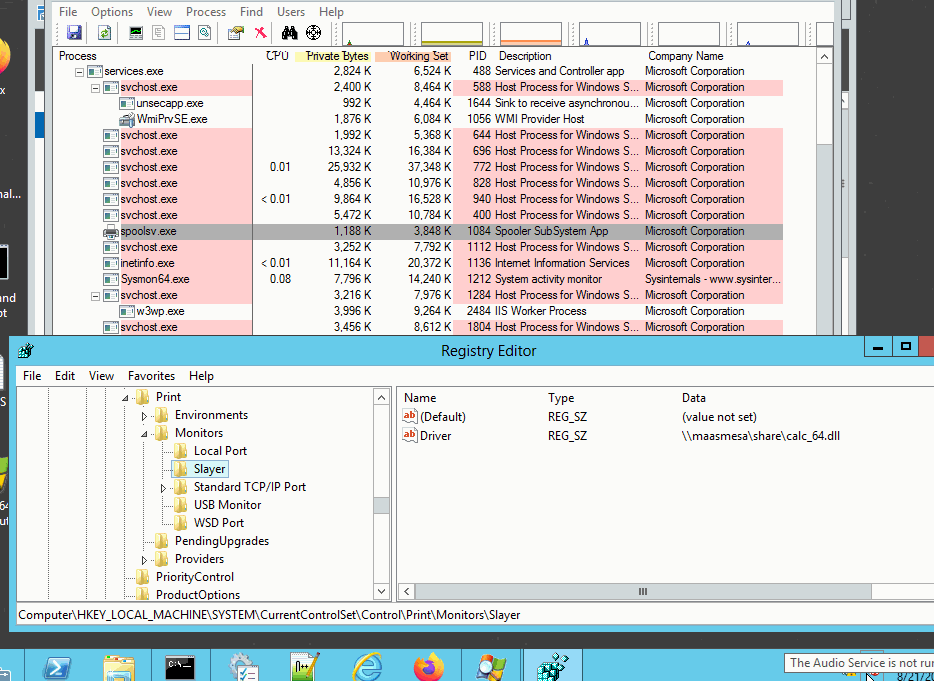The height and width of the screenshot is (681, 934).
Task: Expand the Environments registry key
Action: click(x=144, y=415)
